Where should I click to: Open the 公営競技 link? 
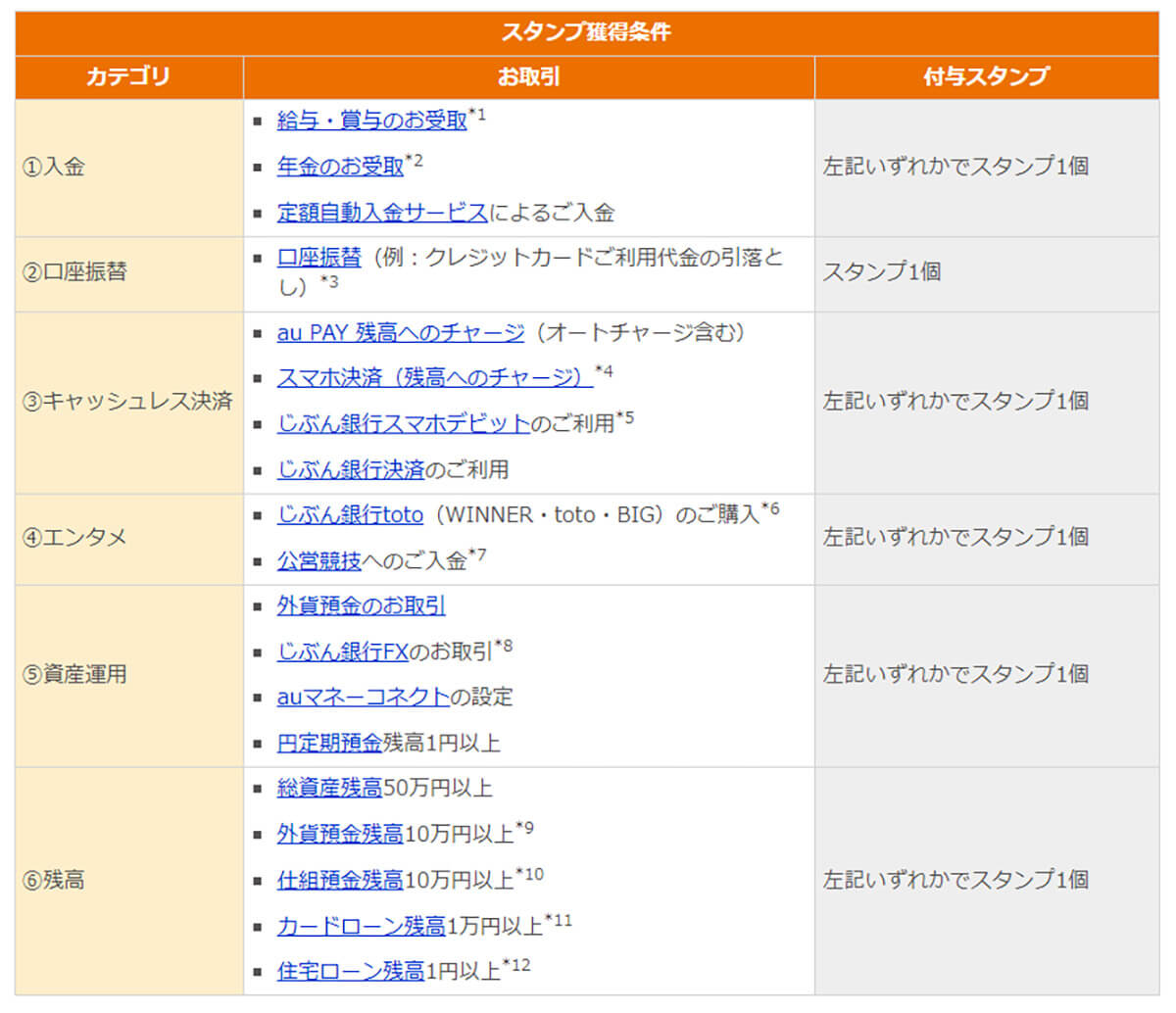(x=319, y=560)
